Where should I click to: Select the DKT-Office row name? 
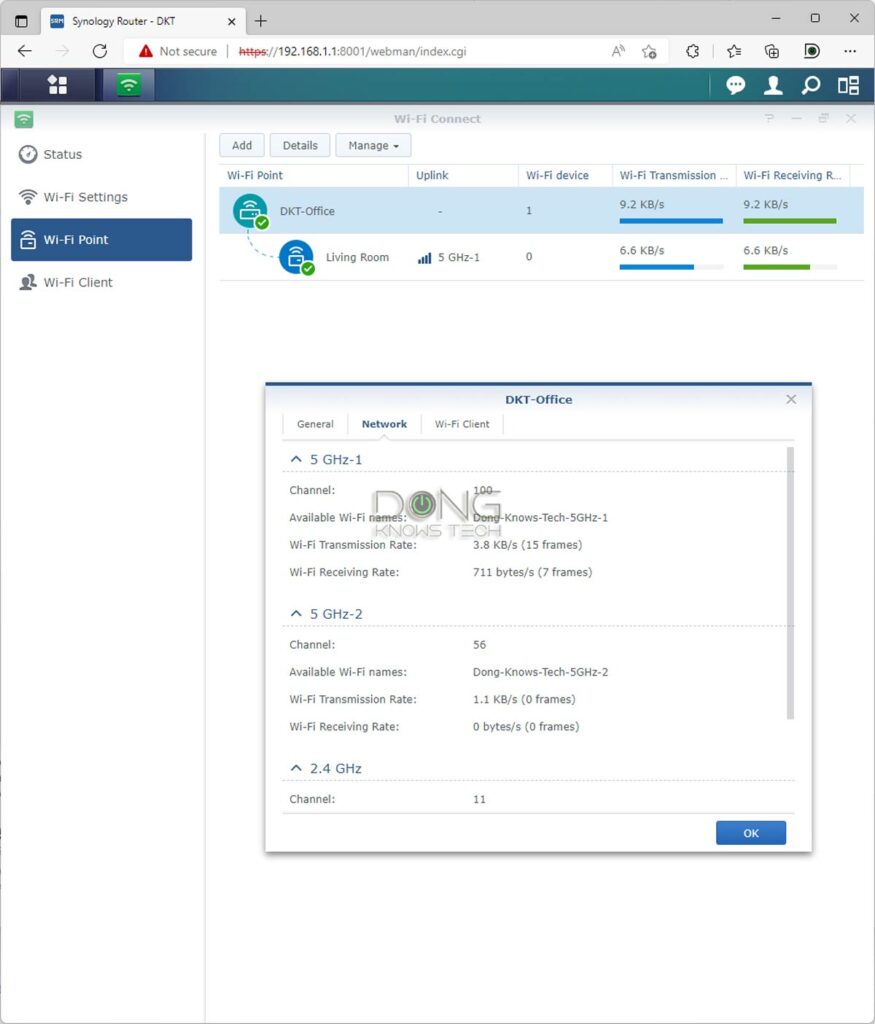tap(307, 211)
